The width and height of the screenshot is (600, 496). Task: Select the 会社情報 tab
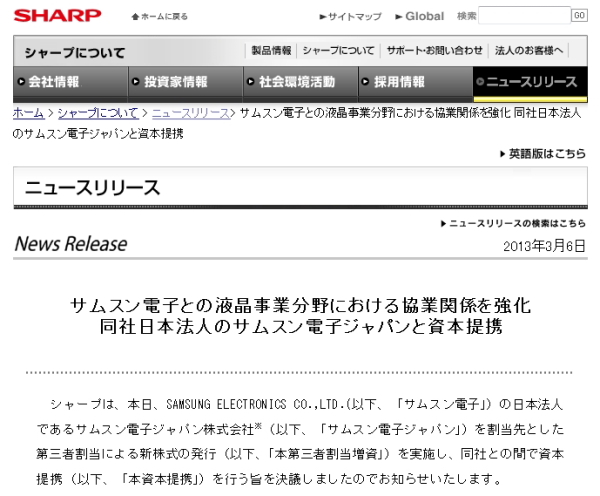[70, 82]
